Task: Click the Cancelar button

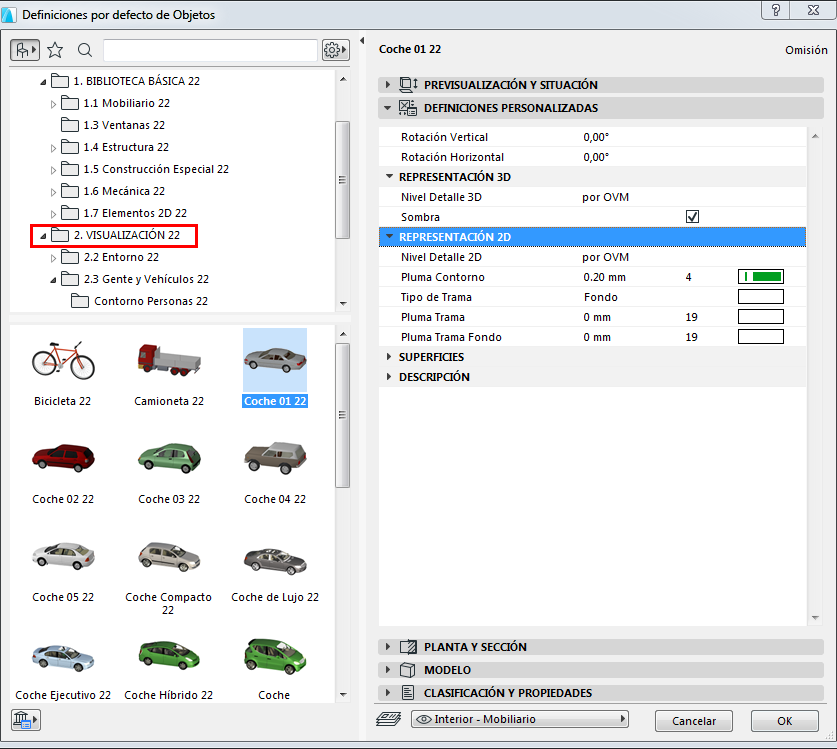Action: tap(693, 720)
